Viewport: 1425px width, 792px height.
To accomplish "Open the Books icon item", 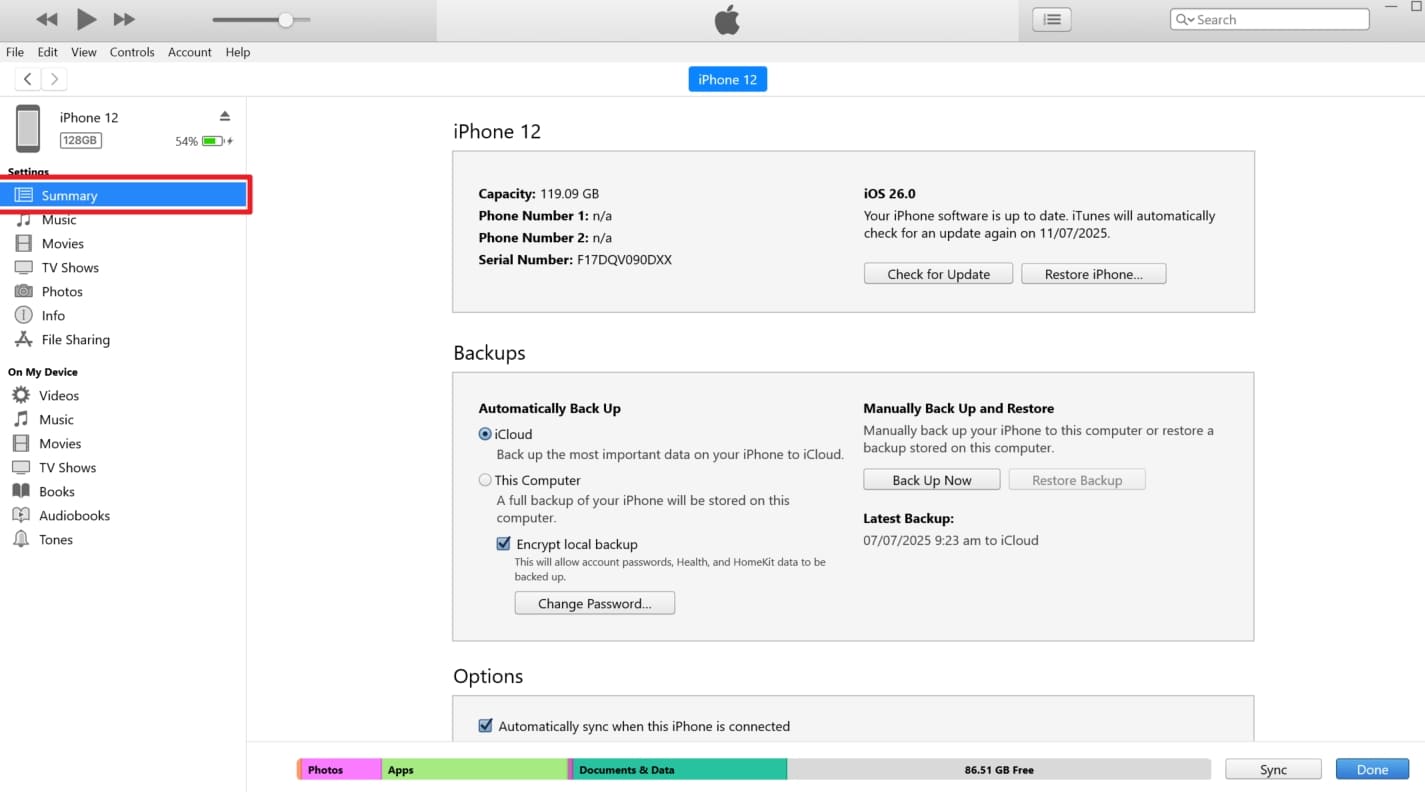I will [x=21, y=491].
